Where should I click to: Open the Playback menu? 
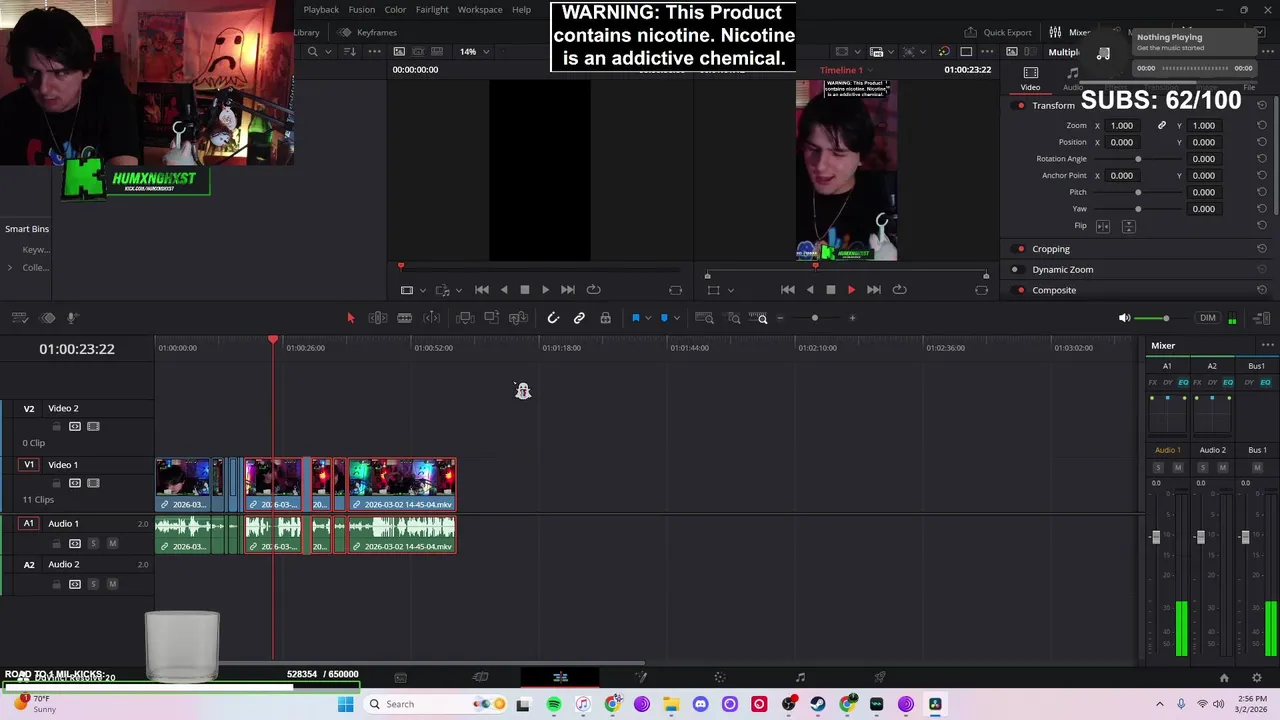coord(321,10)
